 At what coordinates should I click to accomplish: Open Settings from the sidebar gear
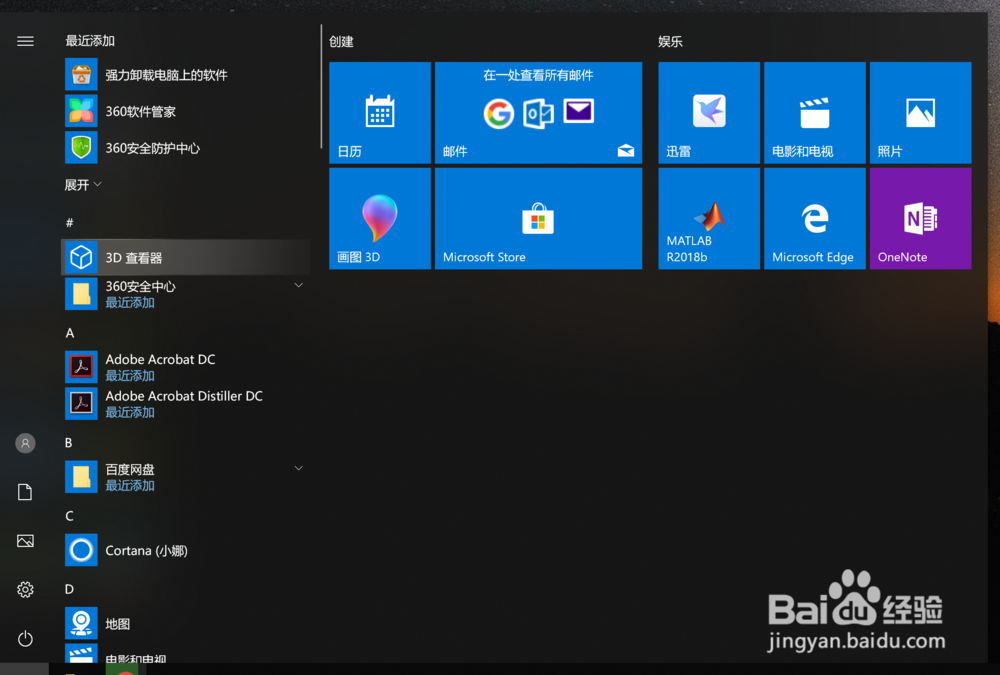pyautogui.click(x=25, y=590)
